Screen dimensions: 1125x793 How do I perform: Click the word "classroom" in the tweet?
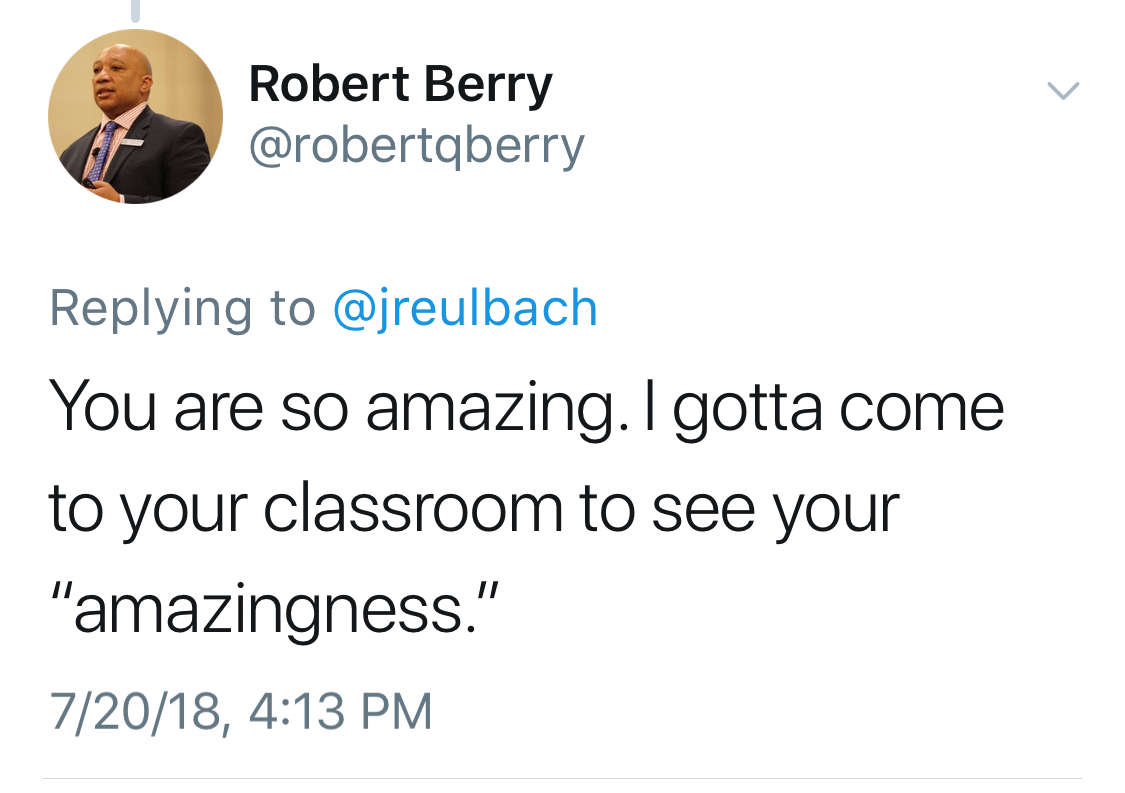click(x=413, y=509)
